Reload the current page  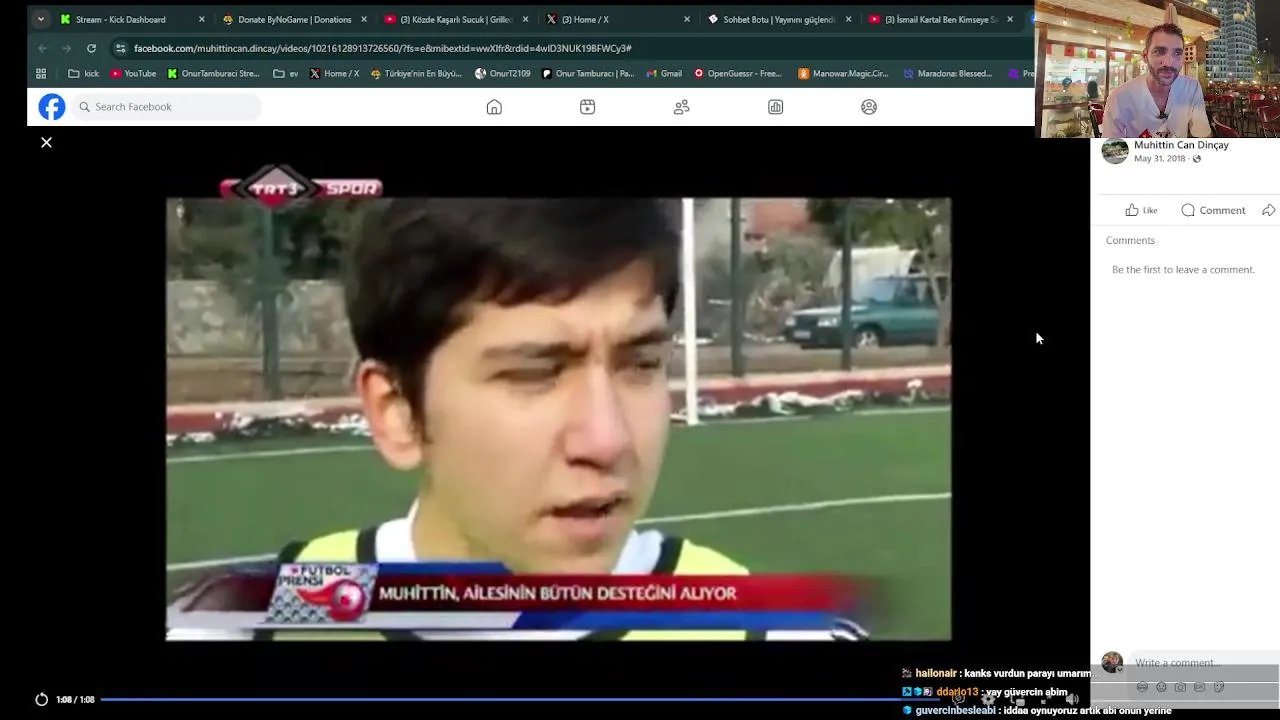click(91, 48)
